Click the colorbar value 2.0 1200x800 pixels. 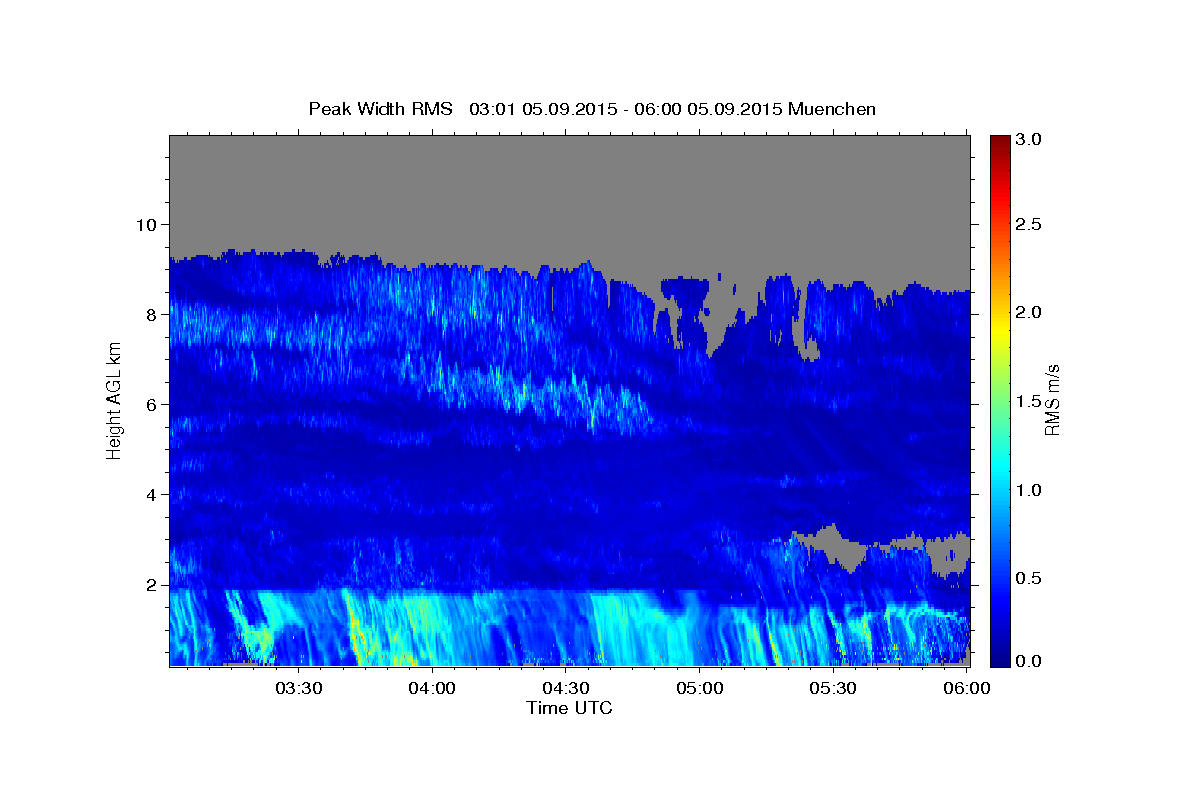(1031, 312)
